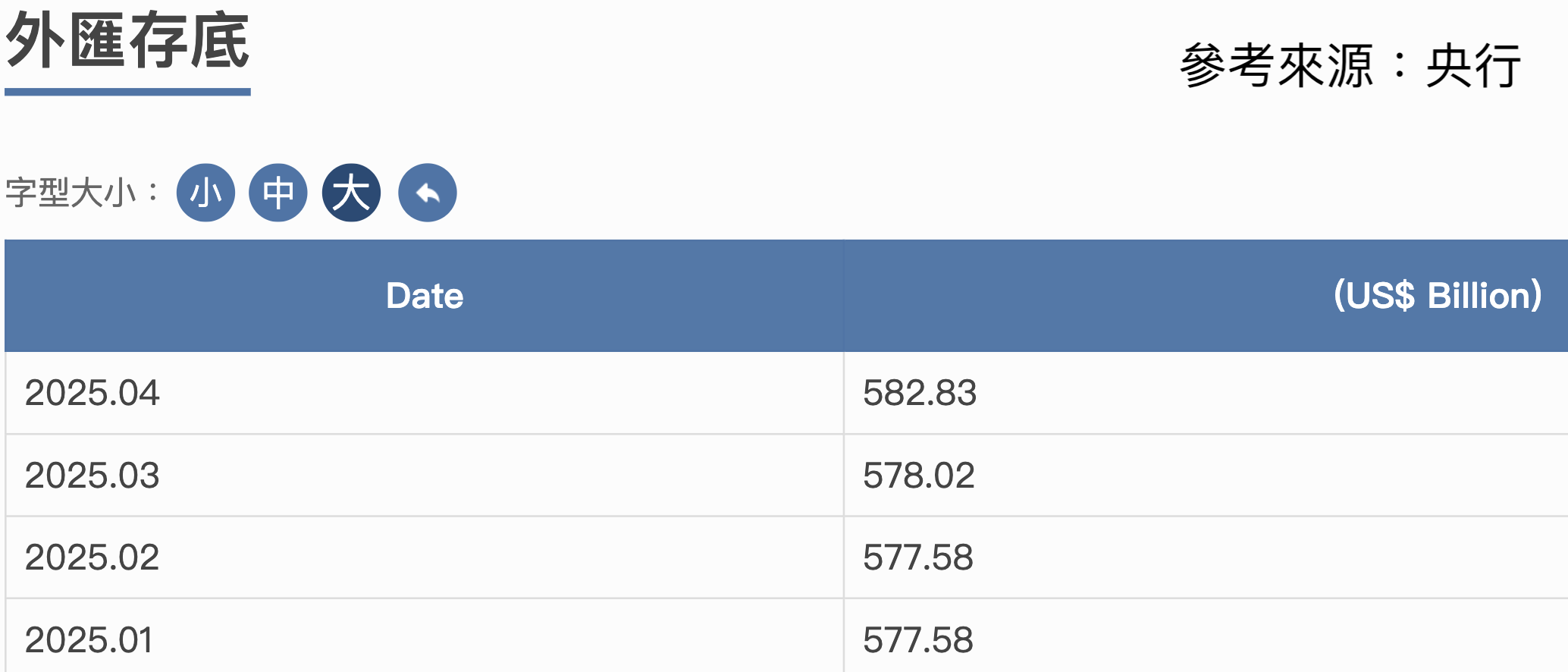The width and height of the screenshot is (1568, 672).
Task: Select the 578.02 value cell
Action: pos(919,476)
